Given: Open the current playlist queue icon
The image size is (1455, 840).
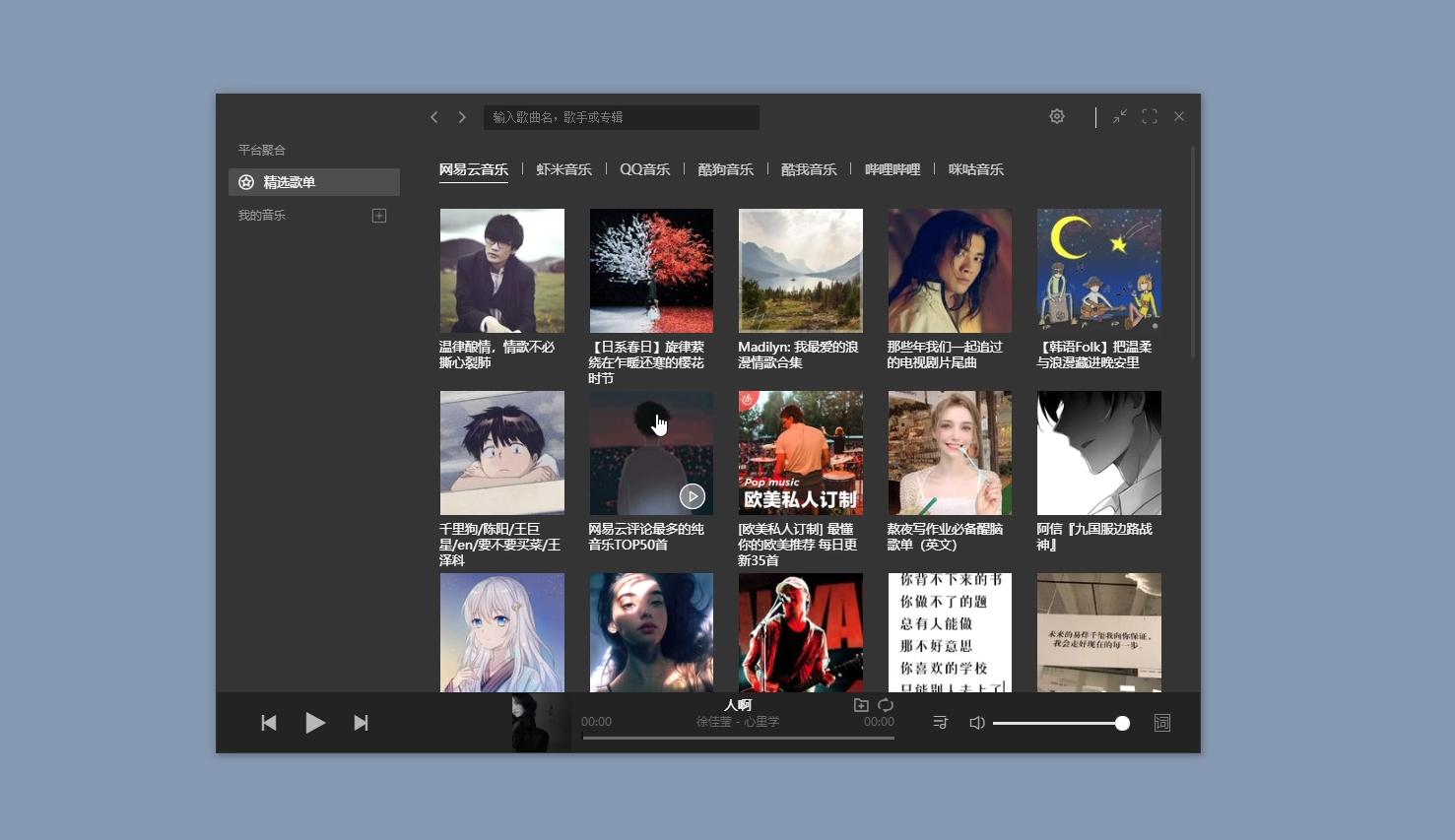Looking at the screenshot, I should point(940,723).
